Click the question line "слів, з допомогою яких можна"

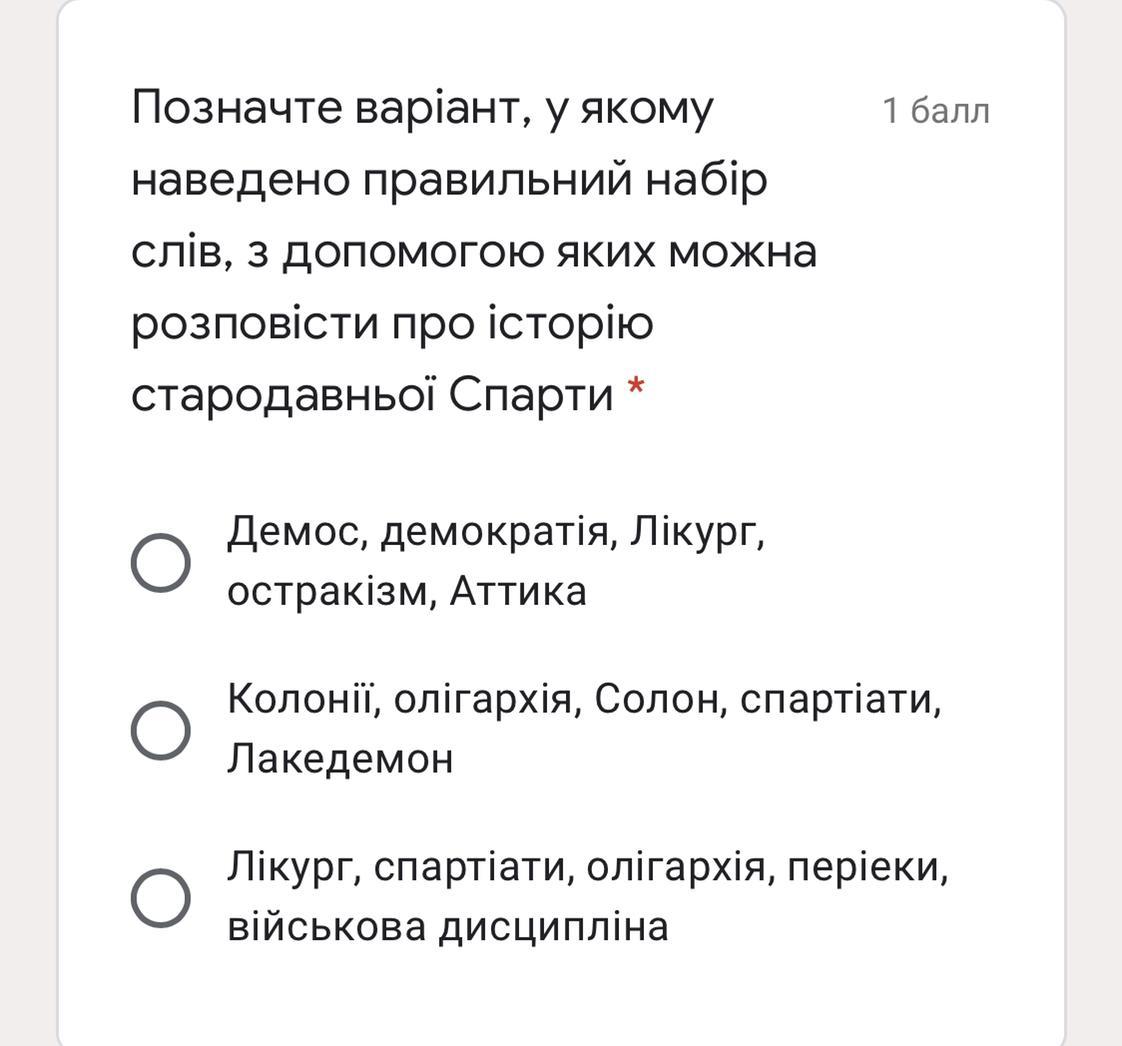[474, 251]
